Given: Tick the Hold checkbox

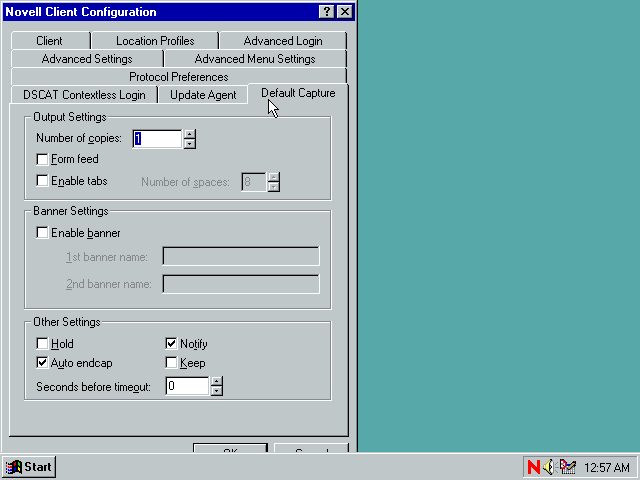Looking at the screenshot, I should pyautogui.click(x=42, y=344).
